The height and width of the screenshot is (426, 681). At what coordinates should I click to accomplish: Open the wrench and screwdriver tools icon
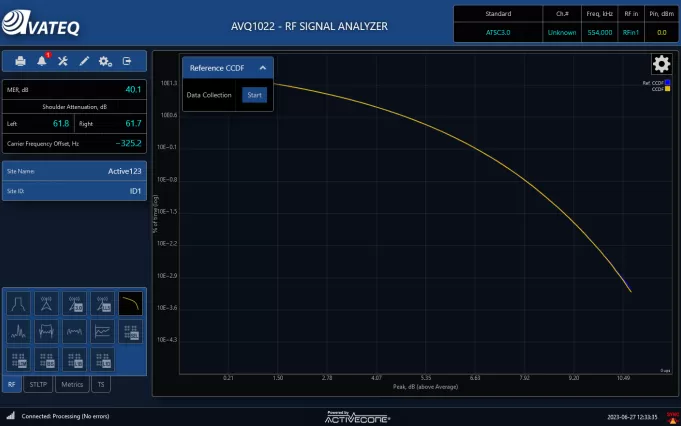click(x=63, y=61)
